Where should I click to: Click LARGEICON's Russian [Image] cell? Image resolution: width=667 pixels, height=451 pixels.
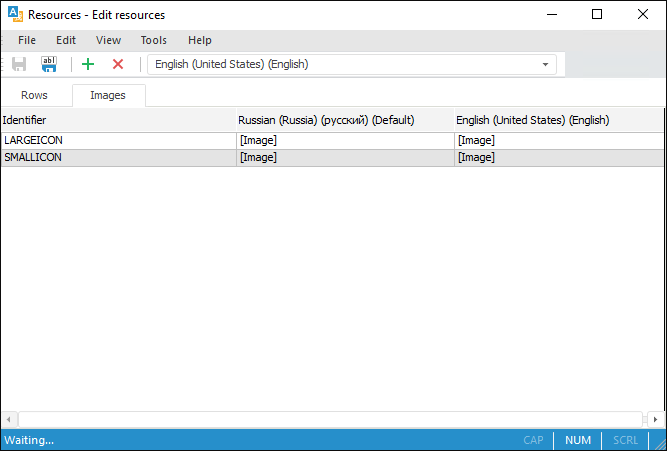[x=259, y=141]
